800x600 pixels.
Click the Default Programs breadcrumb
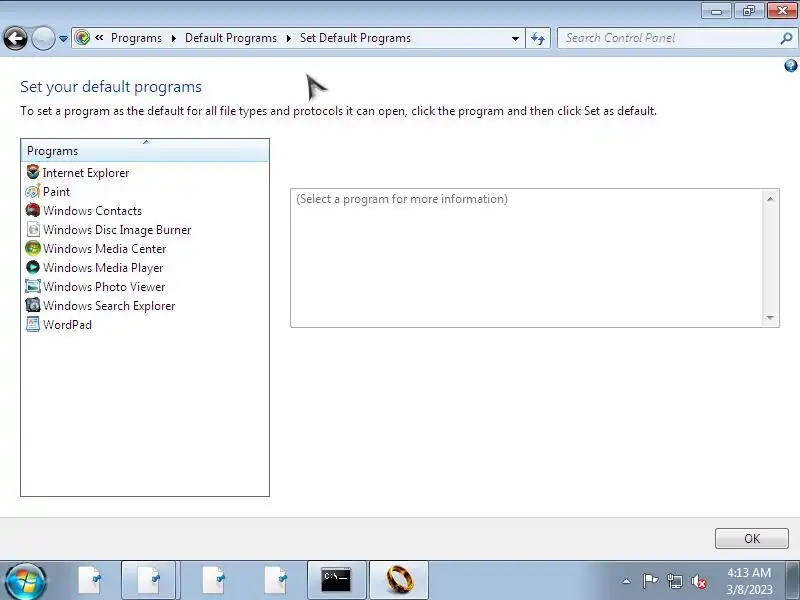click(x=231, y=38)
